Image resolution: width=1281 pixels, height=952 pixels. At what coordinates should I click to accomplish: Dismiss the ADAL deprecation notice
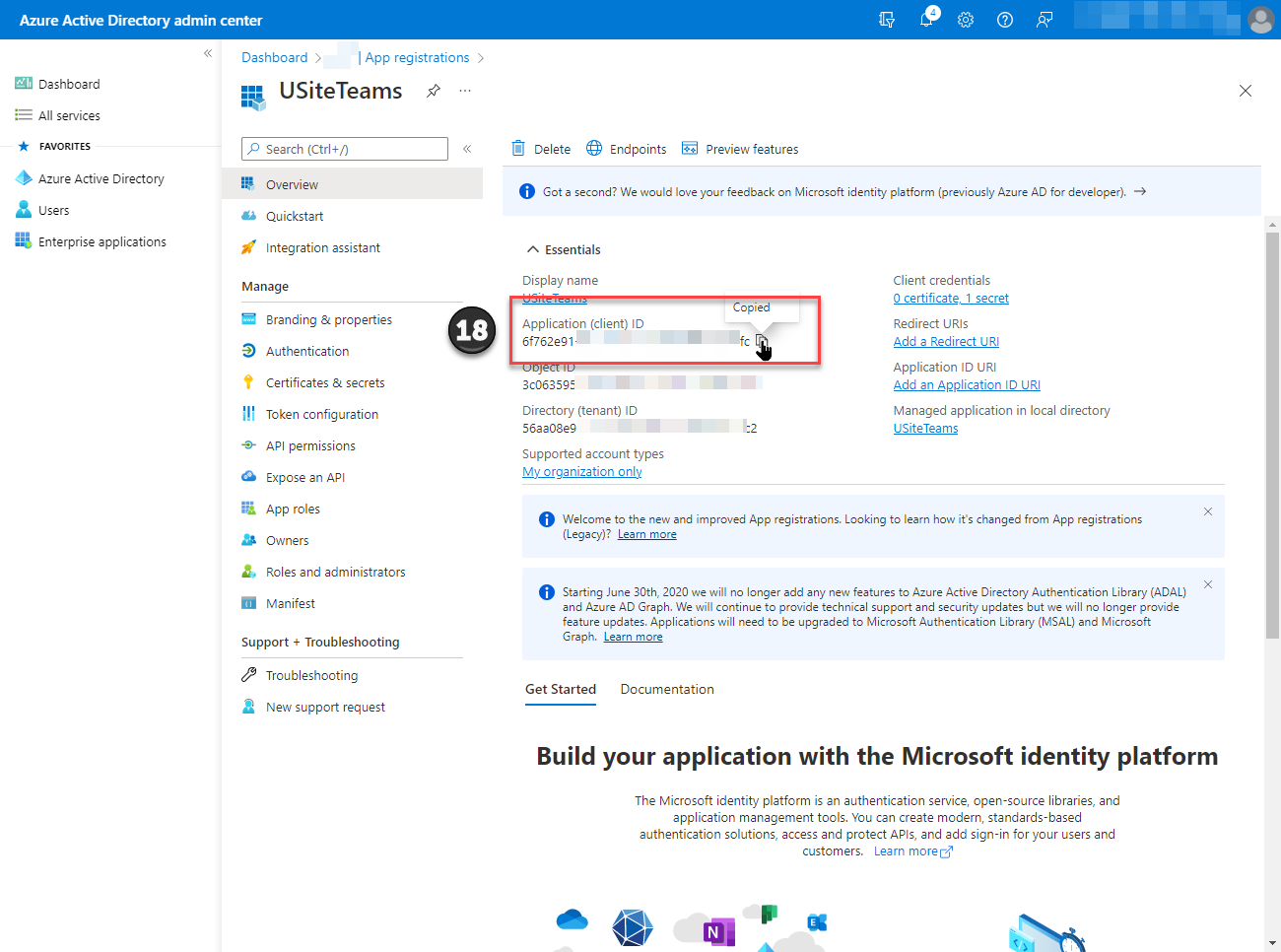point(1208,584)
